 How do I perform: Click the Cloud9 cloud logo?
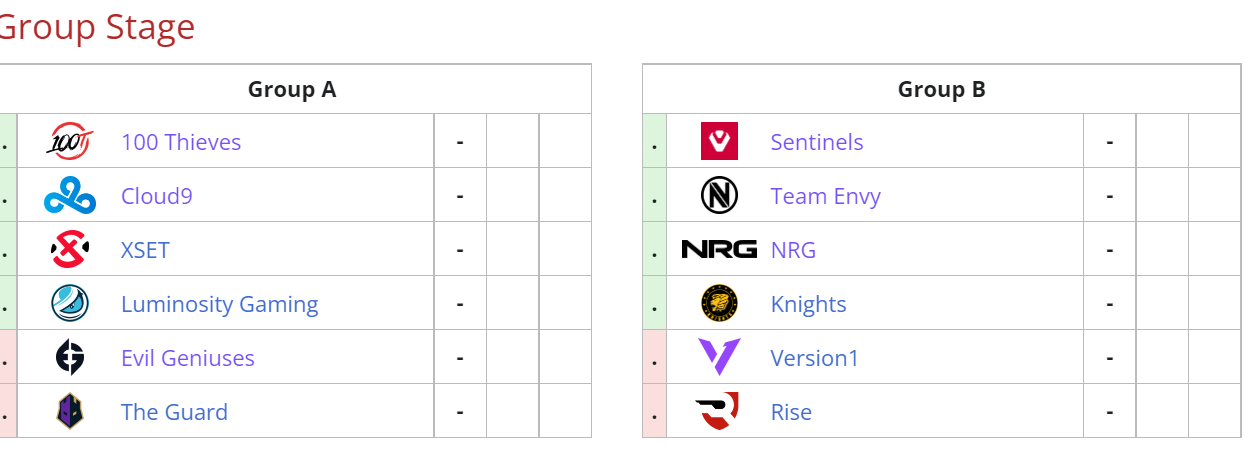point(70,196)
